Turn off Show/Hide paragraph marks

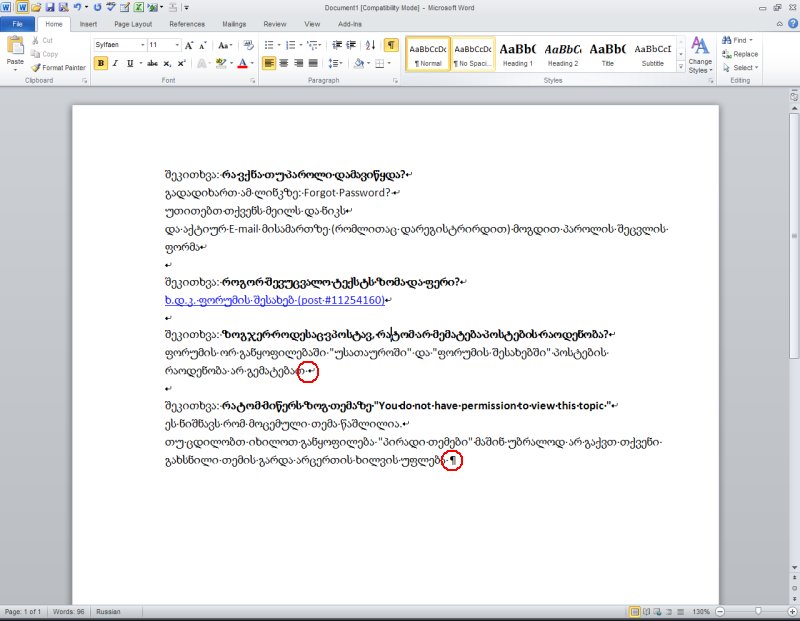tap(392, 45)
